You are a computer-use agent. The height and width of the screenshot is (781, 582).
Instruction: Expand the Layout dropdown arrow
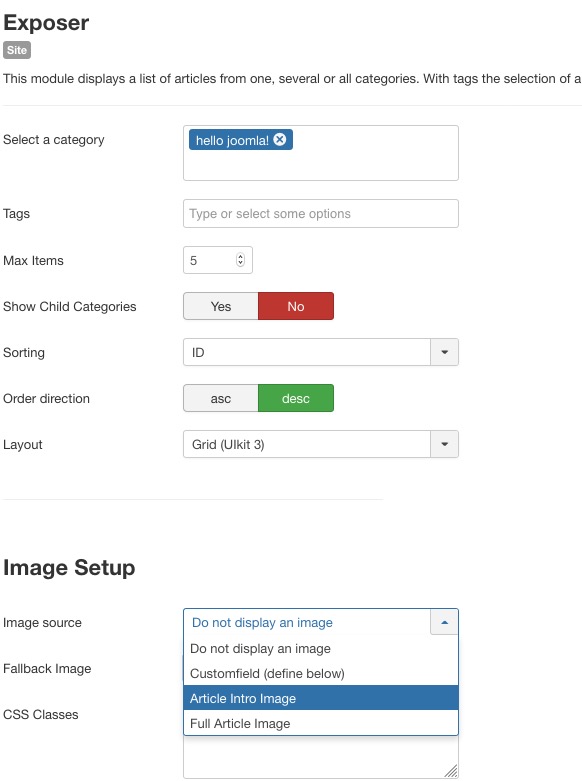point(444,444)
